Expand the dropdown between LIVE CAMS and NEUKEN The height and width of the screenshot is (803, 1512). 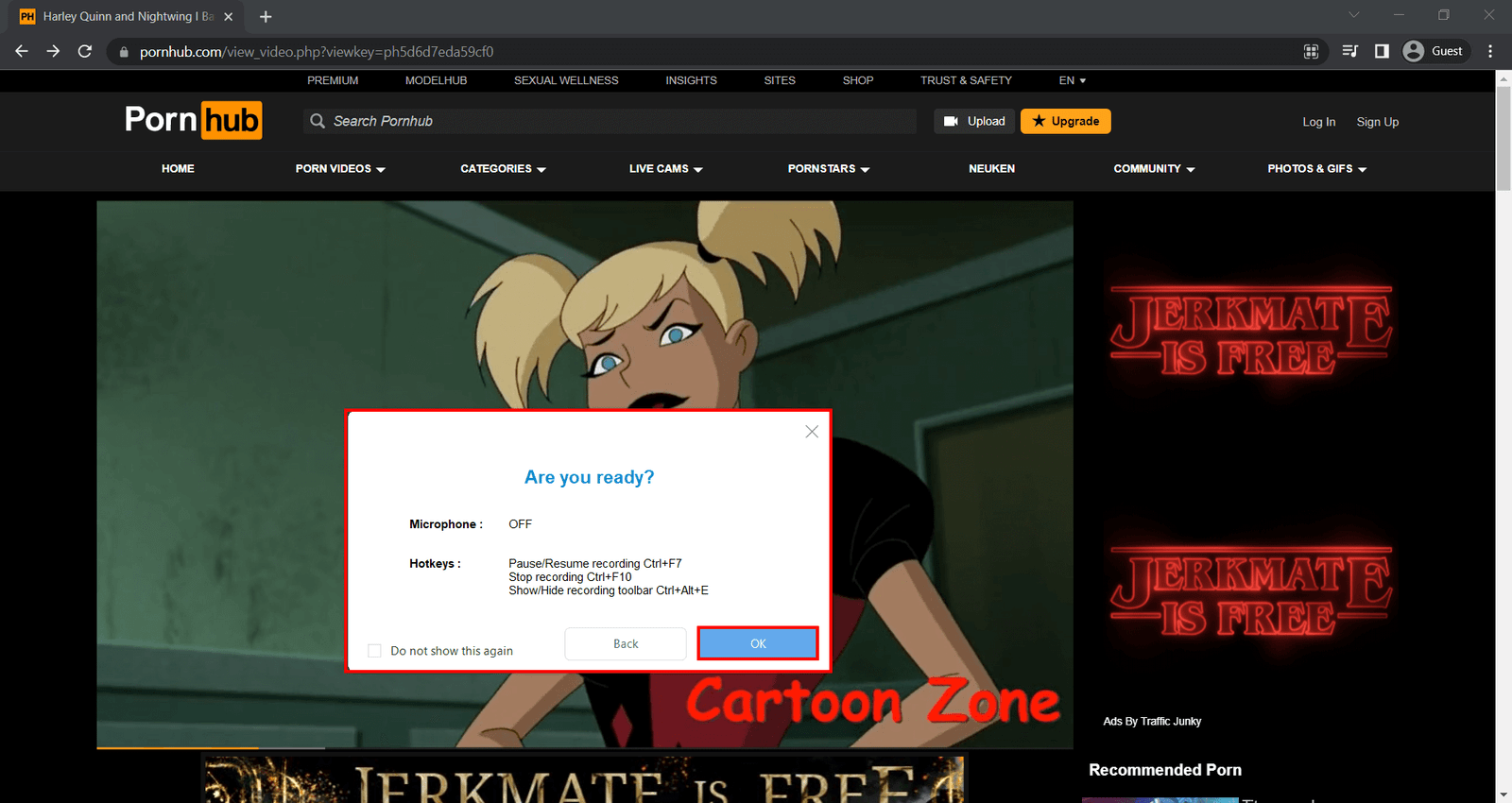(x=829, y=169)
